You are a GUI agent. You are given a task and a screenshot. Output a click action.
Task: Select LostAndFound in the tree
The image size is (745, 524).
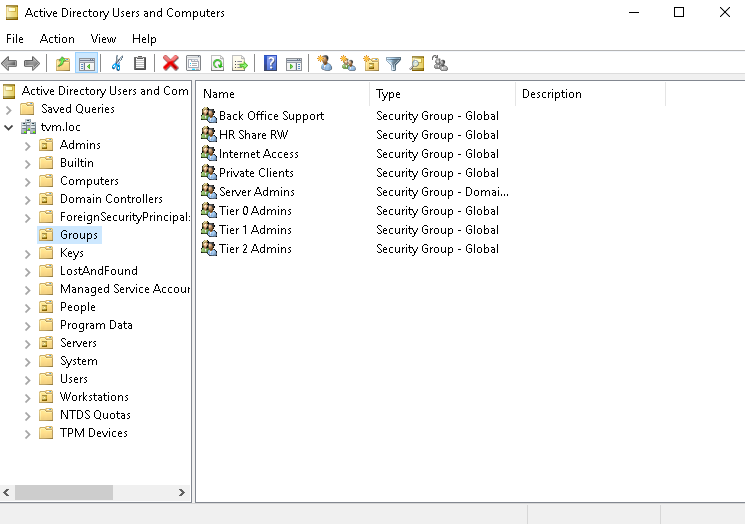pyautogui.click(x=98, y=271)
